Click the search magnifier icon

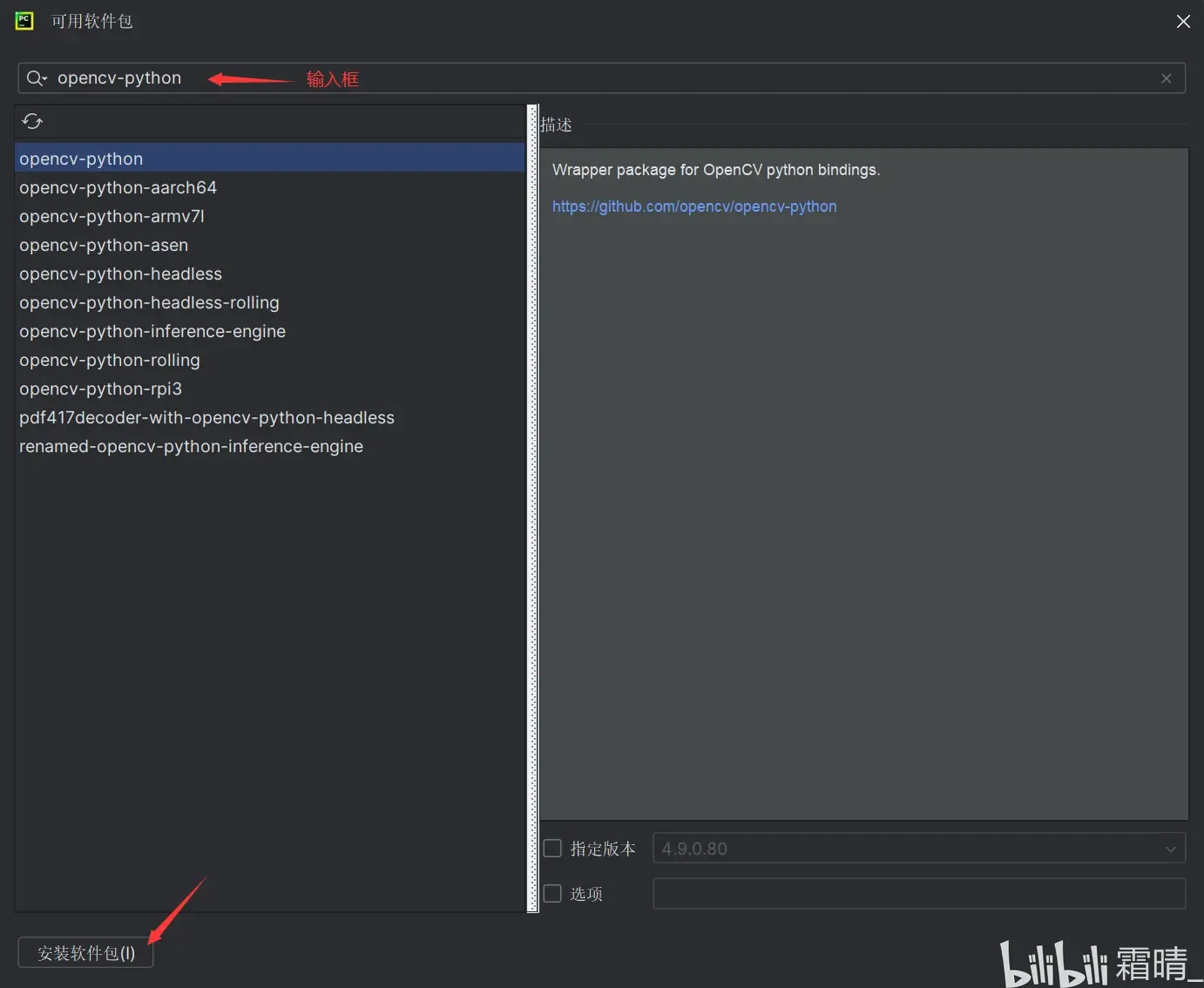(x=36, y=78)
